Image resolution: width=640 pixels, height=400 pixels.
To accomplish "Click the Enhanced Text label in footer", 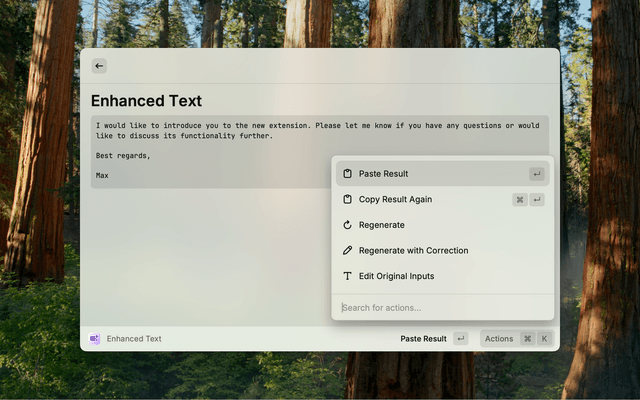I will (134, 339).
